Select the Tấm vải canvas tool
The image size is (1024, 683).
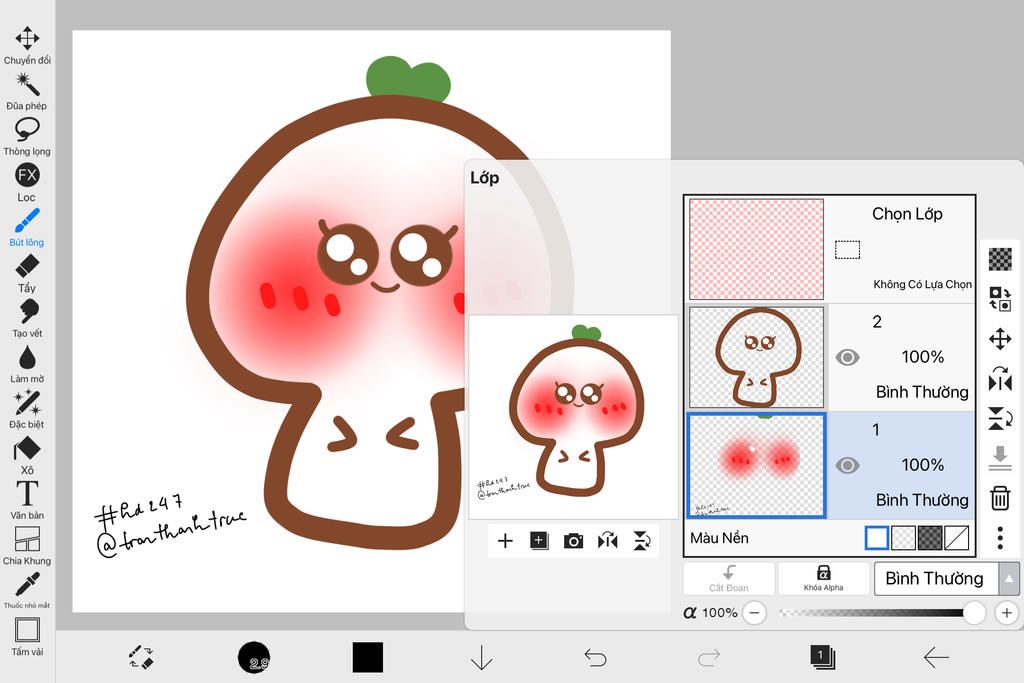click(x=27, y=637)
